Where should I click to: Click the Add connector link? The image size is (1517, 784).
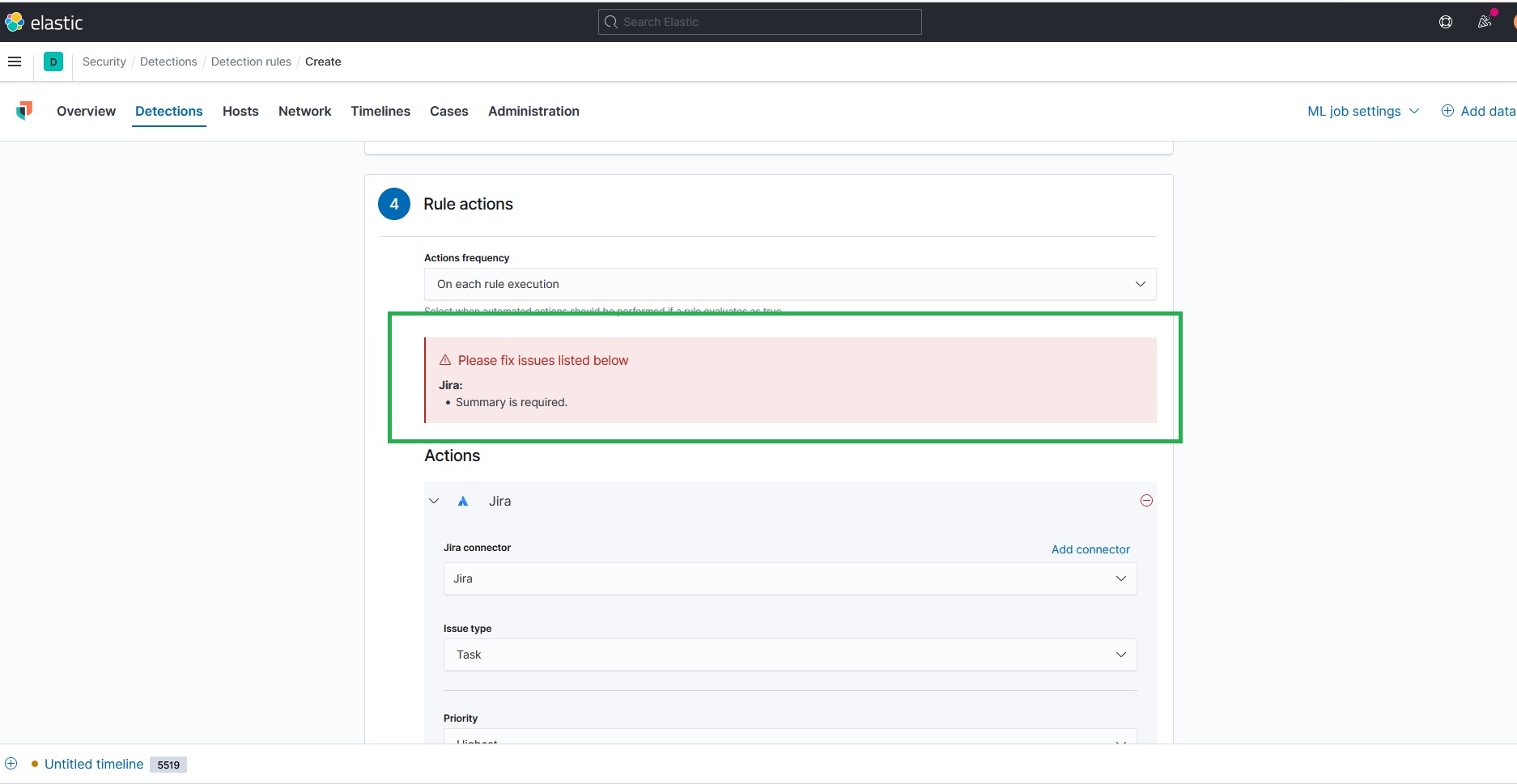coord(1090,549)
